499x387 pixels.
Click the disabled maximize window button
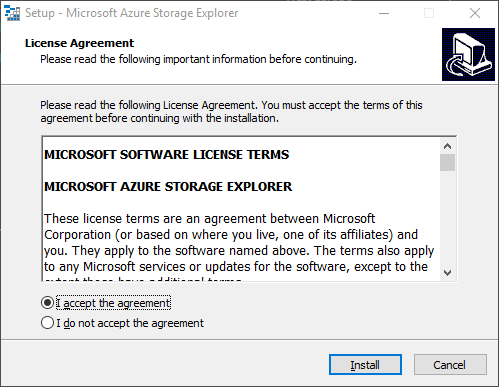click(x=429, y=13)
